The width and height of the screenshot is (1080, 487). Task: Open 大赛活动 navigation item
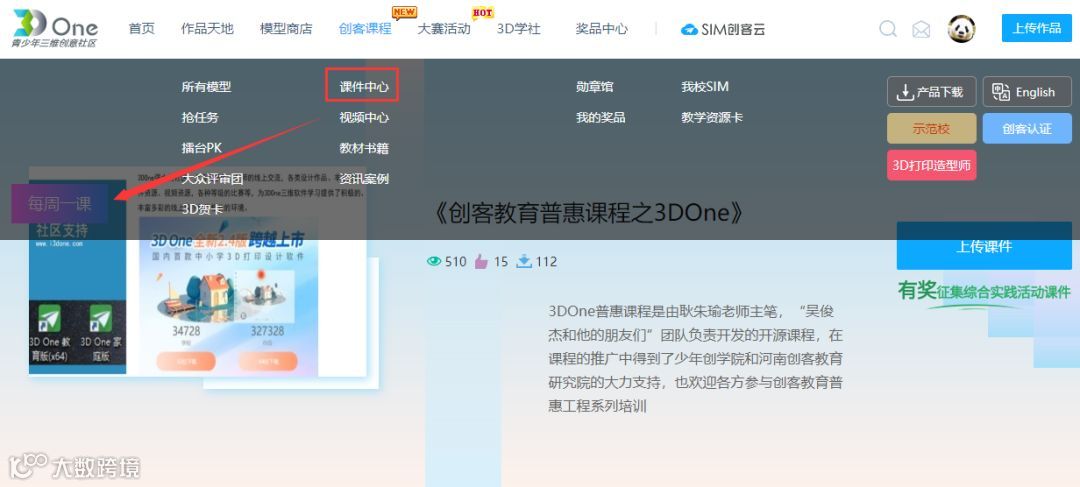[x=444, y=29]
